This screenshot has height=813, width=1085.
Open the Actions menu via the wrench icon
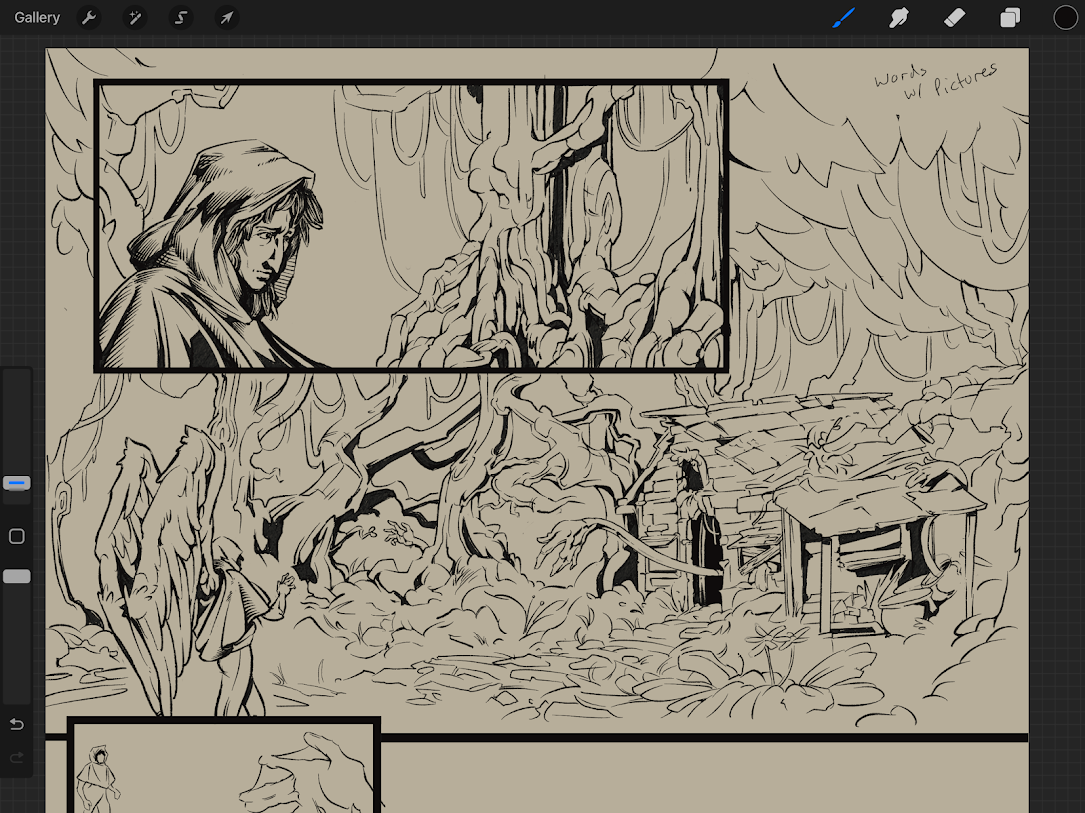(89, 17)
